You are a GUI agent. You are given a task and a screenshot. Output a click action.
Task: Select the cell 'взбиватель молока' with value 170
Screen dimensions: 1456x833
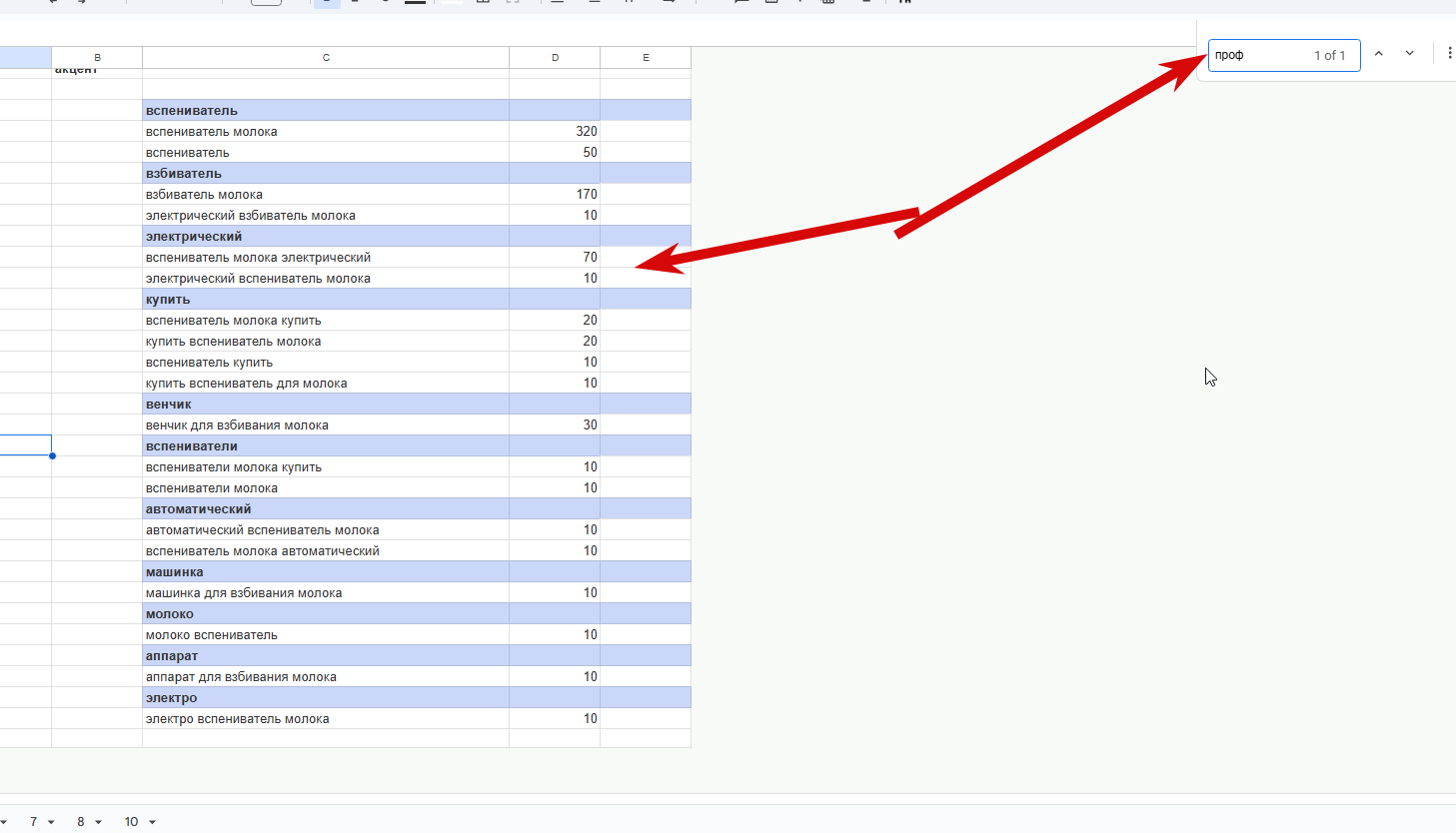(326, 195)
